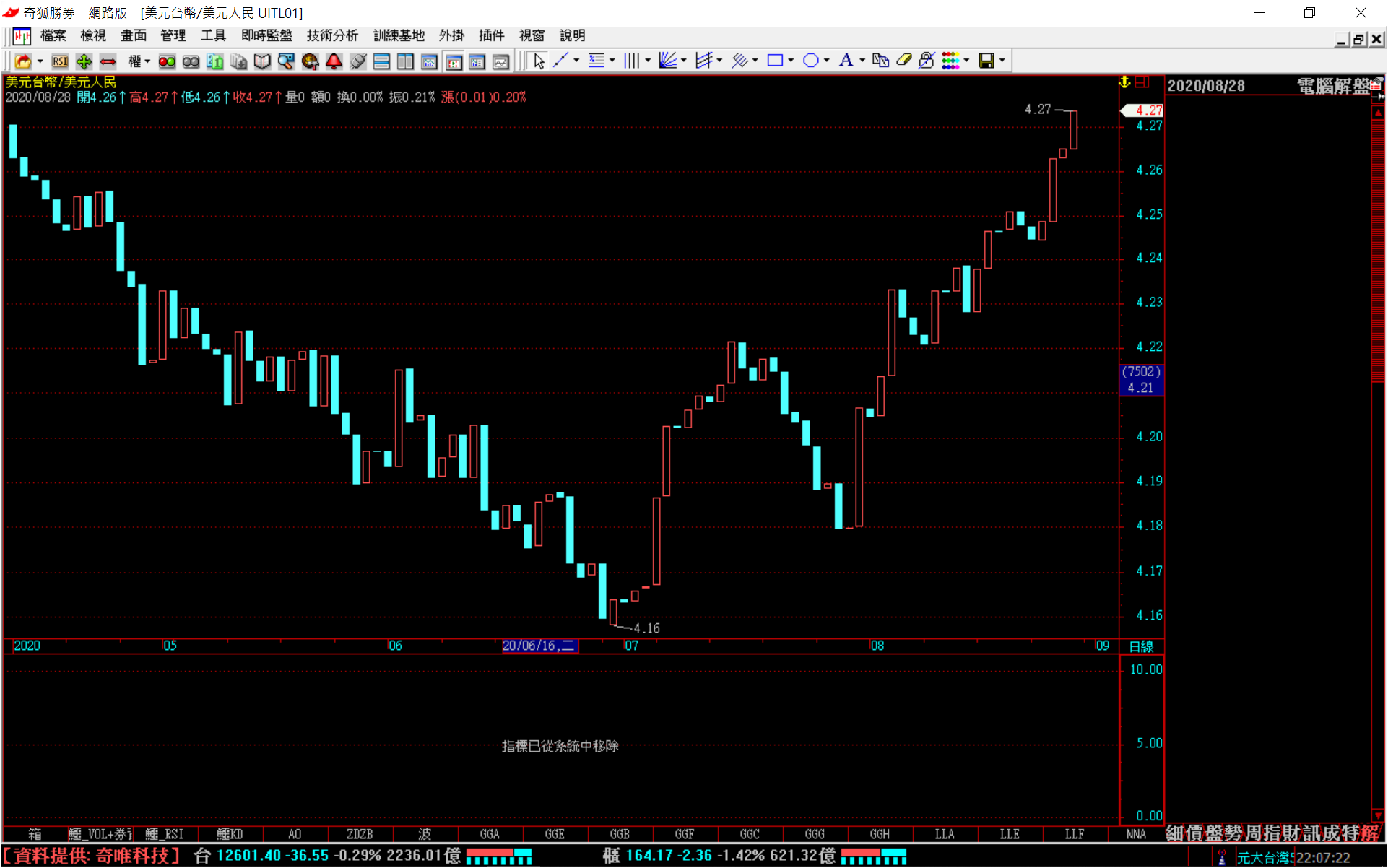Image resolution: width=1388 pixels, height=868 pixels.
Task: Click the 20/06/16 date marker
Action: pos(539,646)
